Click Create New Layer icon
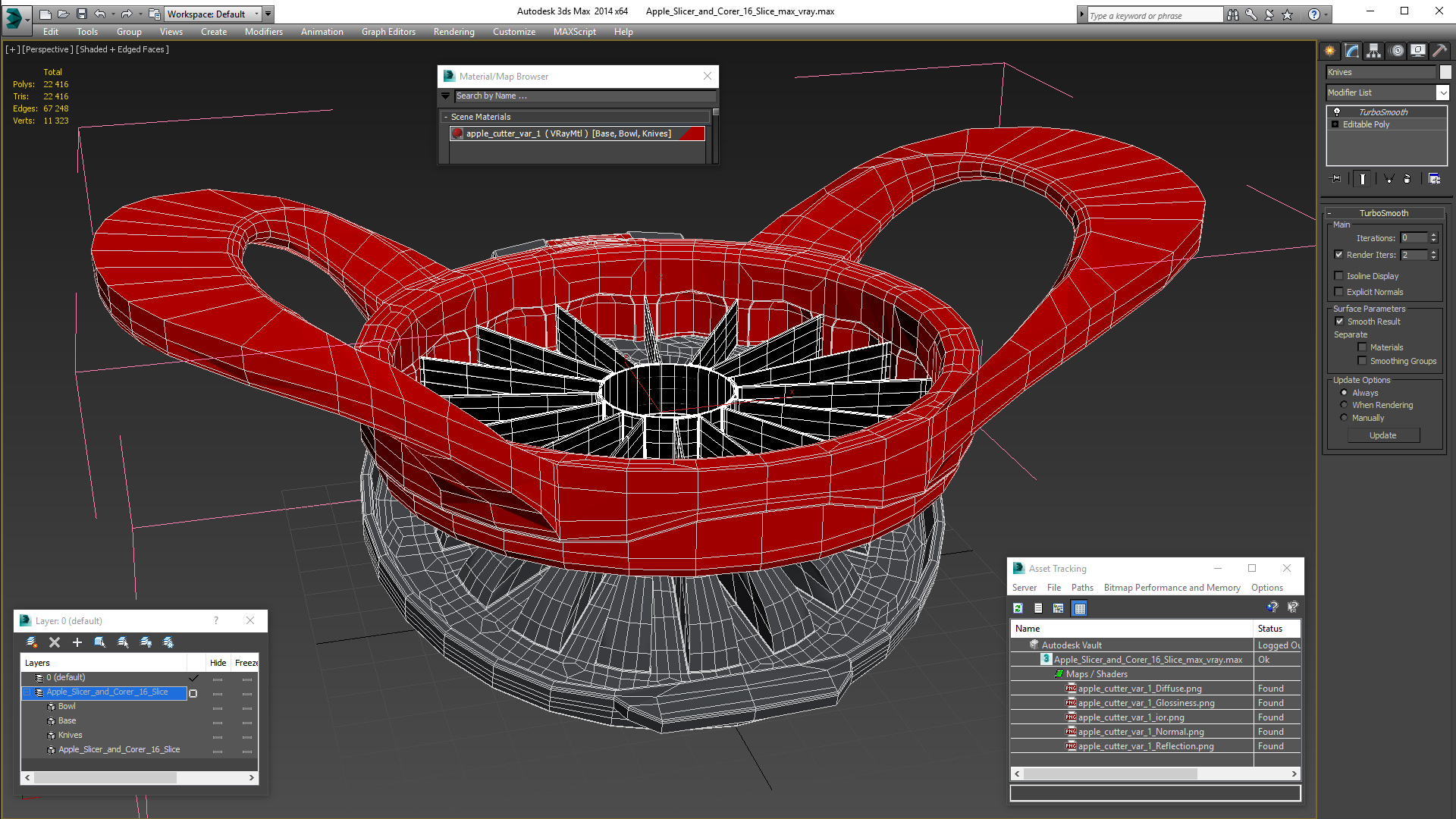 pos(31,642)
